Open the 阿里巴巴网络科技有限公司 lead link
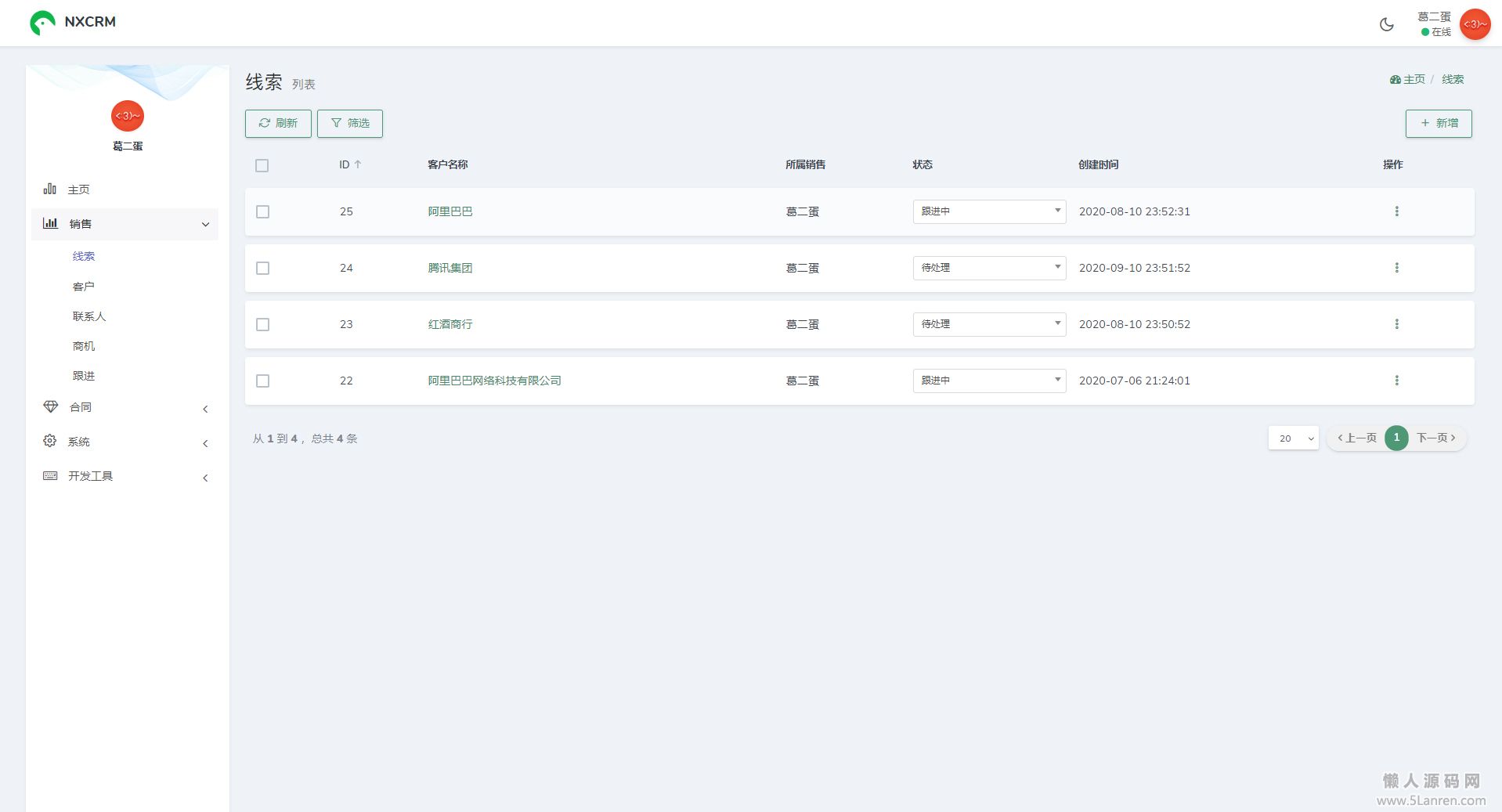The width and height of the screenshot is (1502, 812). pos(494,381)
